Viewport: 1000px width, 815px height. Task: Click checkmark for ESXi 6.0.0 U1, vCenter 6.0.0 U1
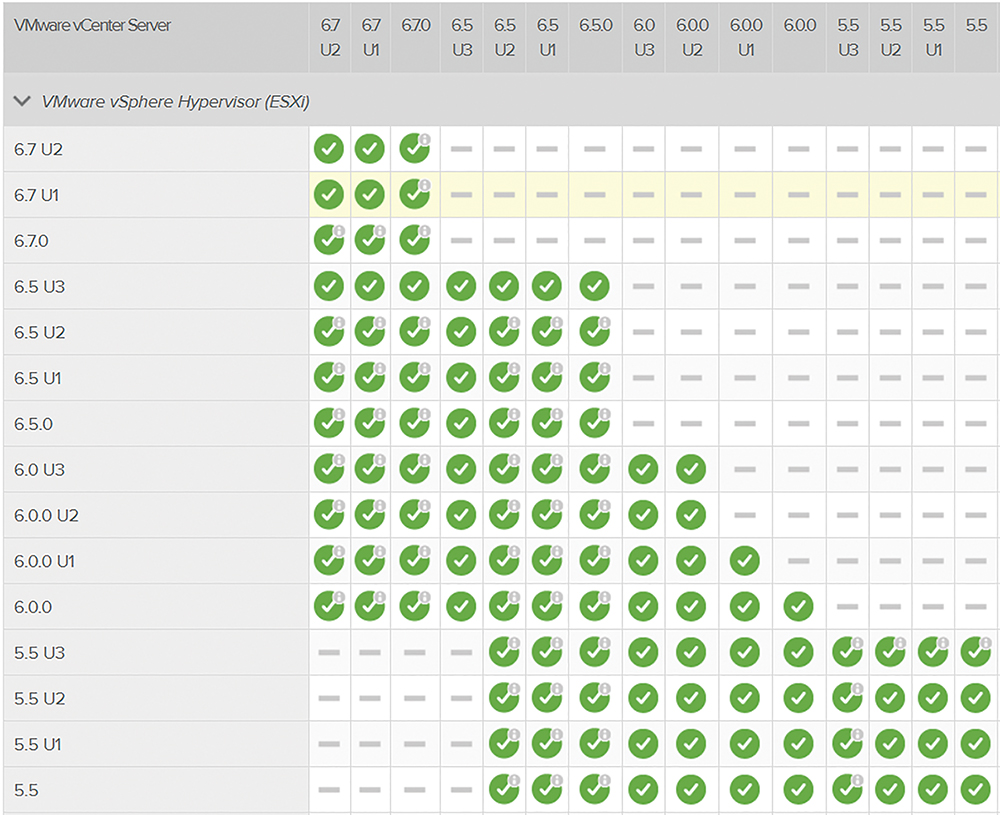pyautogui.click(x=744, y=561)
